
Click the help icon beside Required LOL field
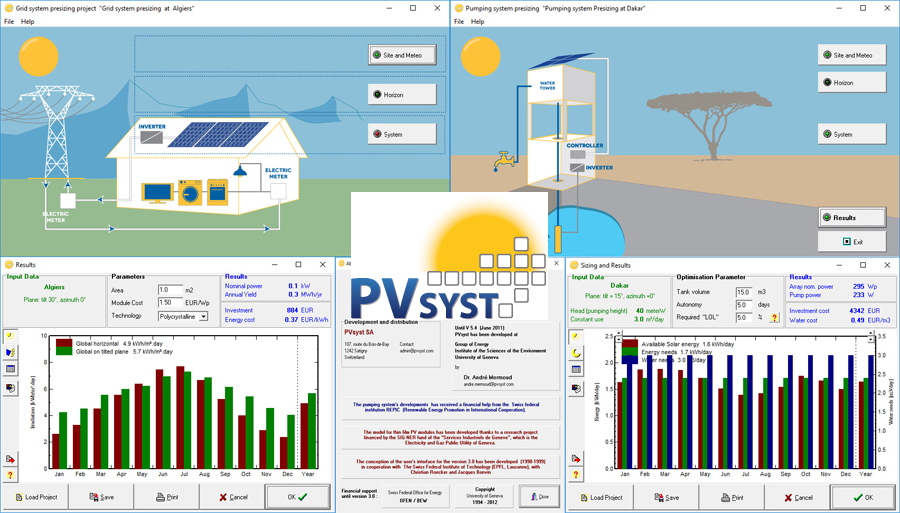(774, 318)
